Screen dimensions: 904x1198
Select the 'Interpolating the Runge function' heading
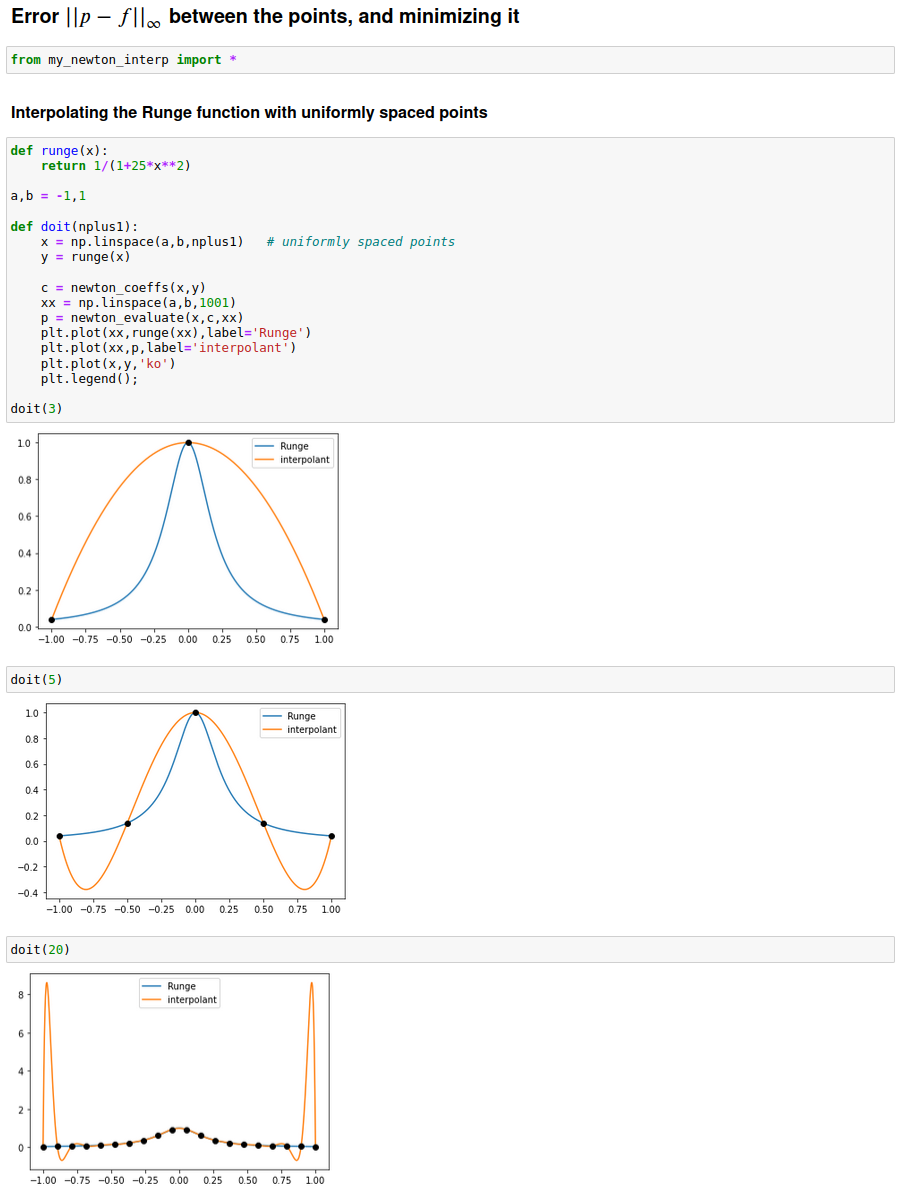[249, 113]
